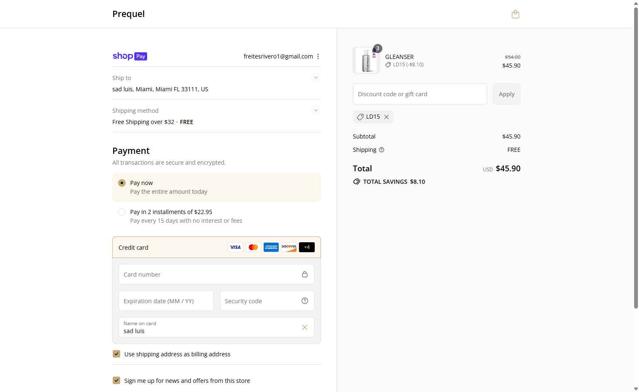
Task: Focus the Card number field
Action: 216,274
